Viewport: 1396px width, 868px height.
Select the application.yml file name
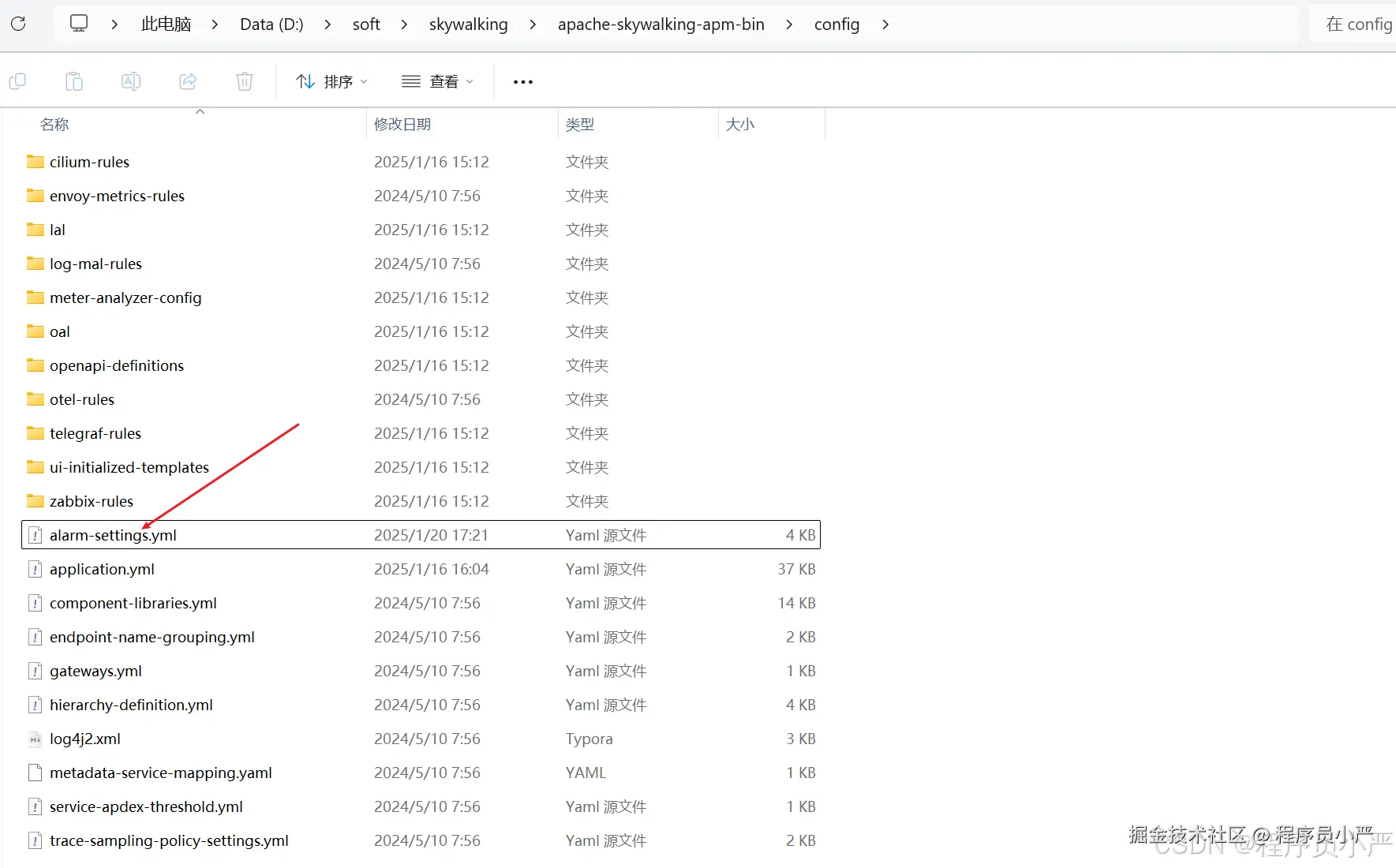click(102, 569)
